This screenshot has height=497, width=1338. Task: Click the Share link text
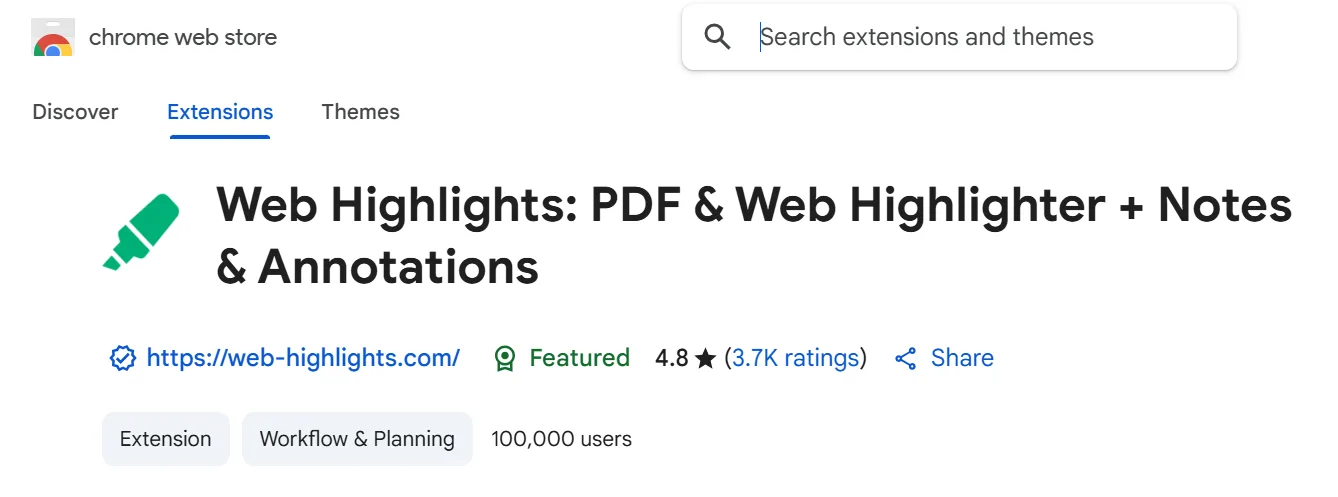coord(962,358)
